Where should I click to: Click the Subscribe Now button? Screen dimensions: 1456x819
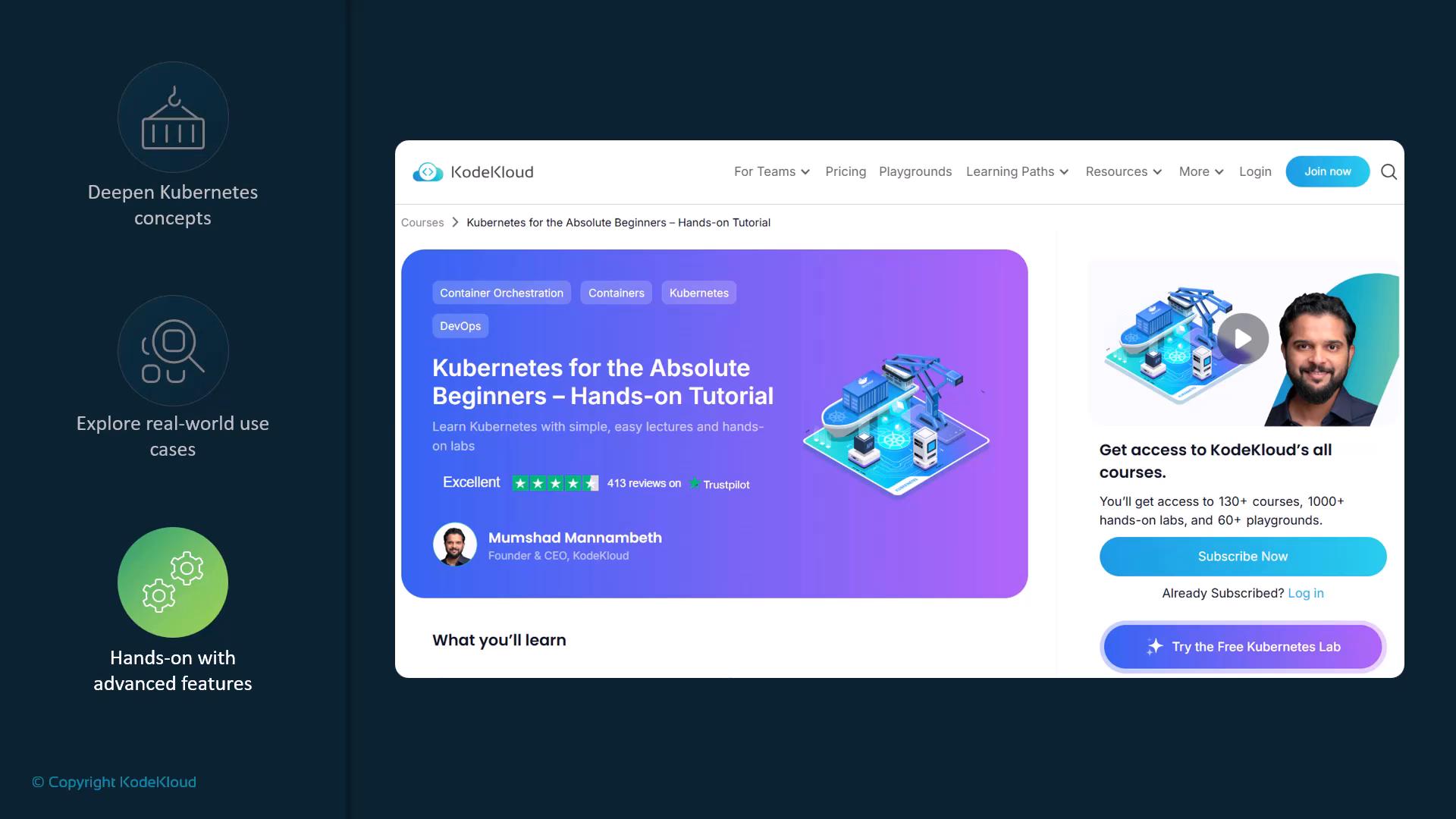[1243, 557]
